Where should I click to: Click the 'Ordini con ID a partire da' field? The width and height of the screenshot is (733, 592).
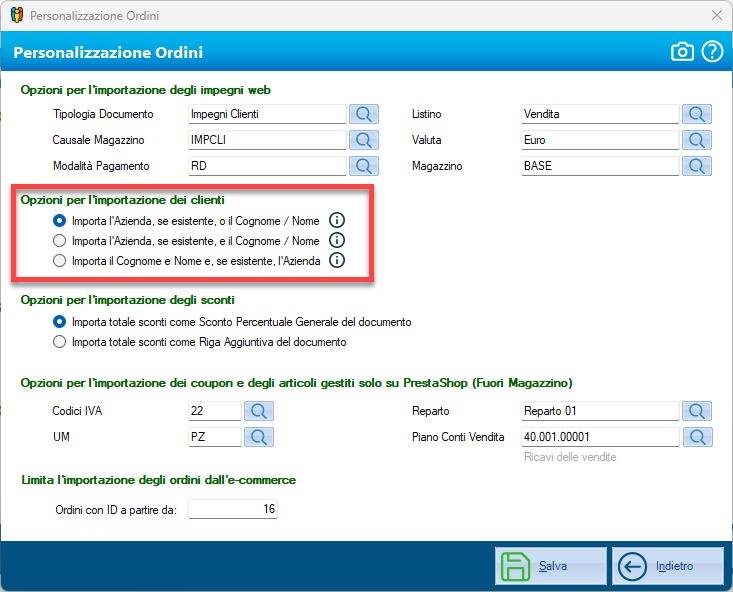(x=233, y=509)
